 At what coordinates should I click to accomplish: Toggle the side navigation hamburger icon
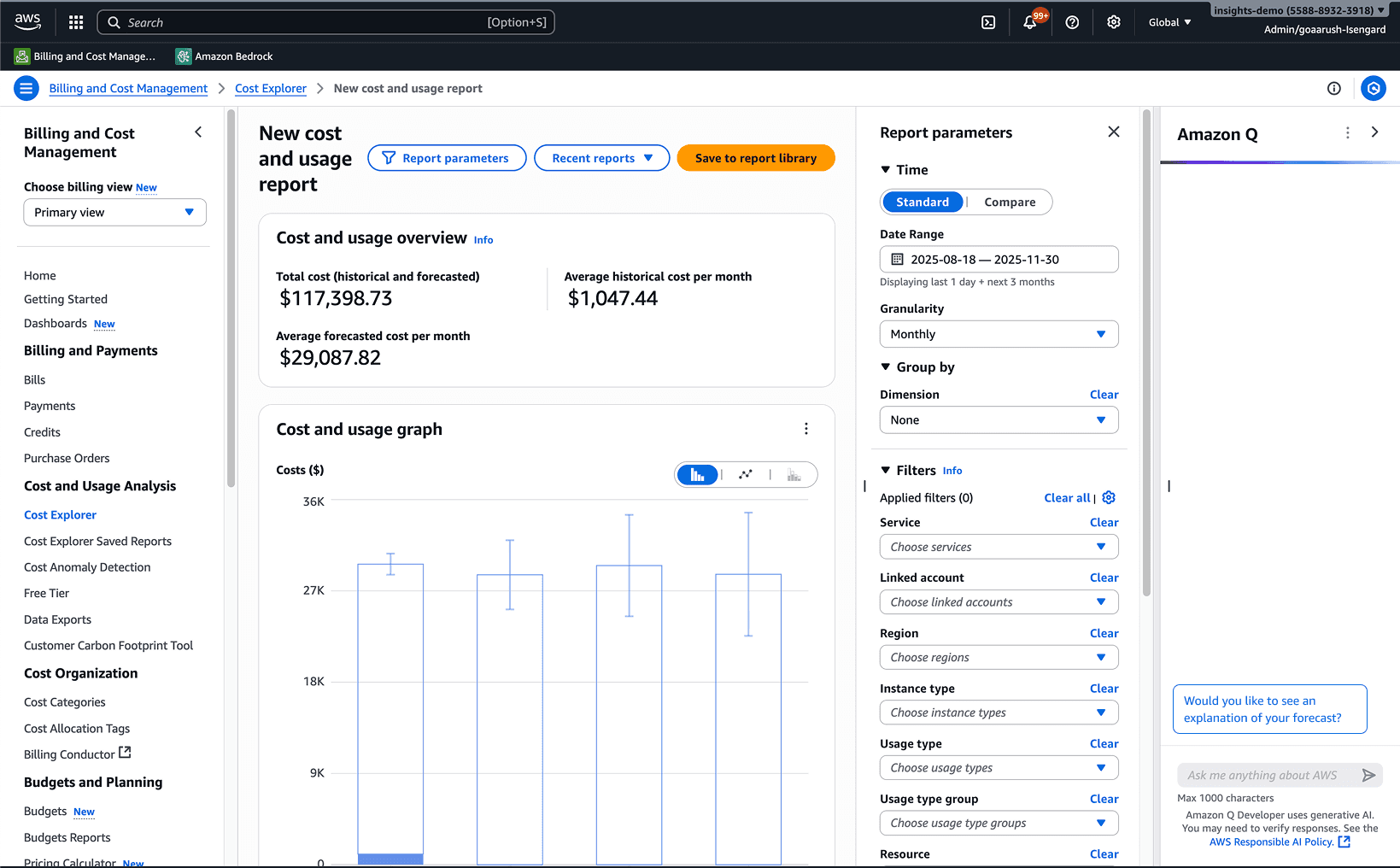26,88
